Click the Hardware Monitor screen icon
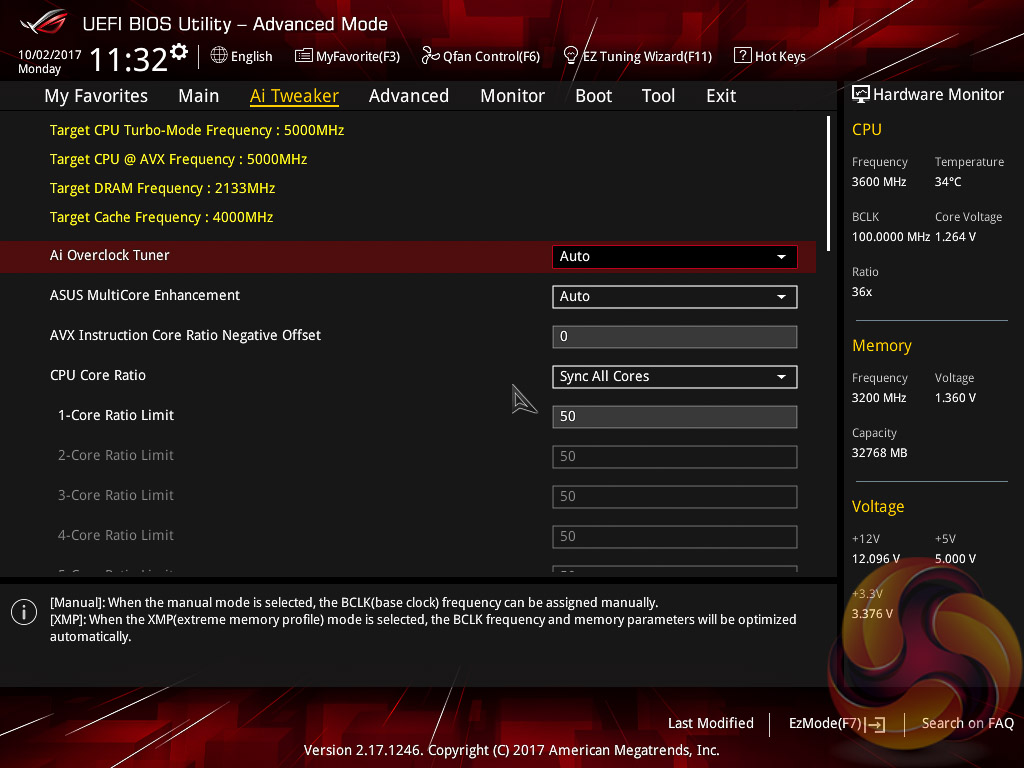 (x=861, y=94)
